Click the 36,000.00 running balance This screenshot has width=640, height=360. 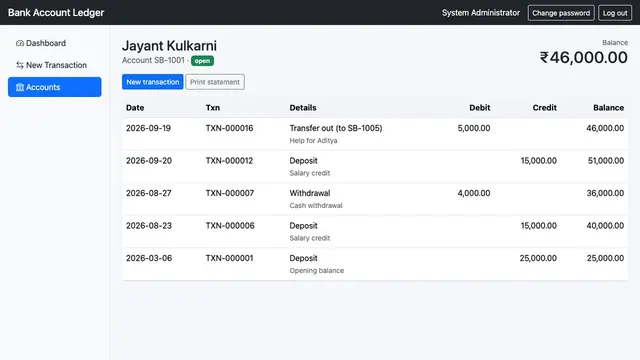(x=605, y=193)
